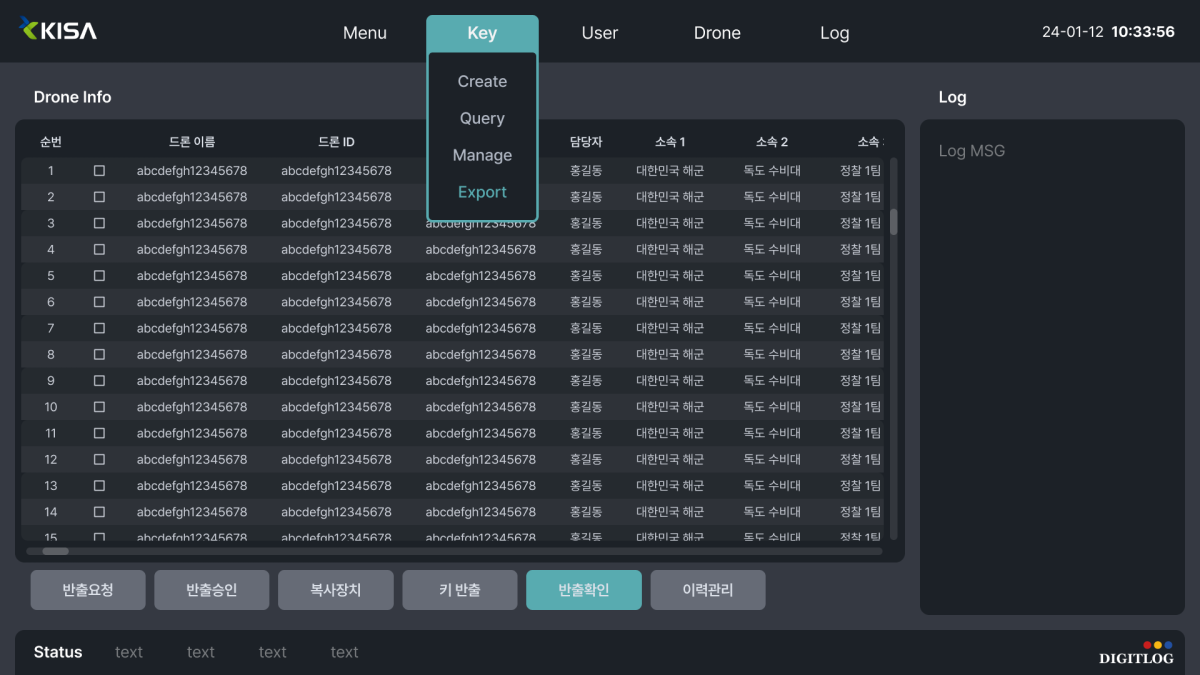The height and width of the screenshot is (675, 1200).
Task: Click the vertical scrollbar of drone table
Action: tap(893, 221)
